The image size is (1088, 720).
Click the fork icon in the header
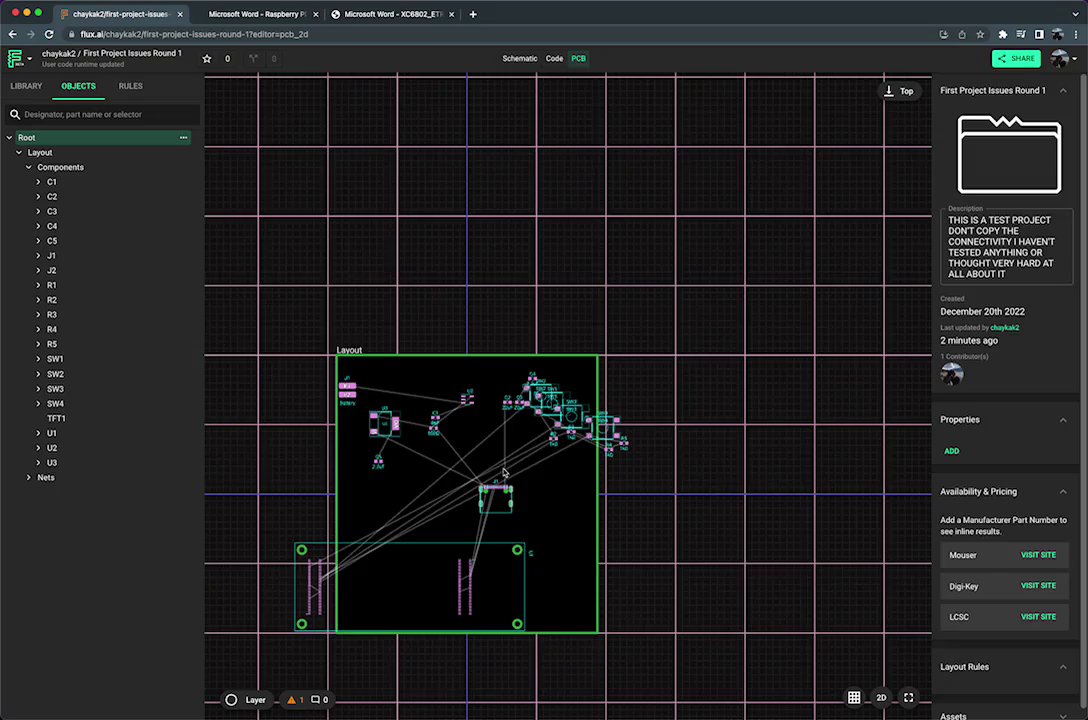(253, 59)
